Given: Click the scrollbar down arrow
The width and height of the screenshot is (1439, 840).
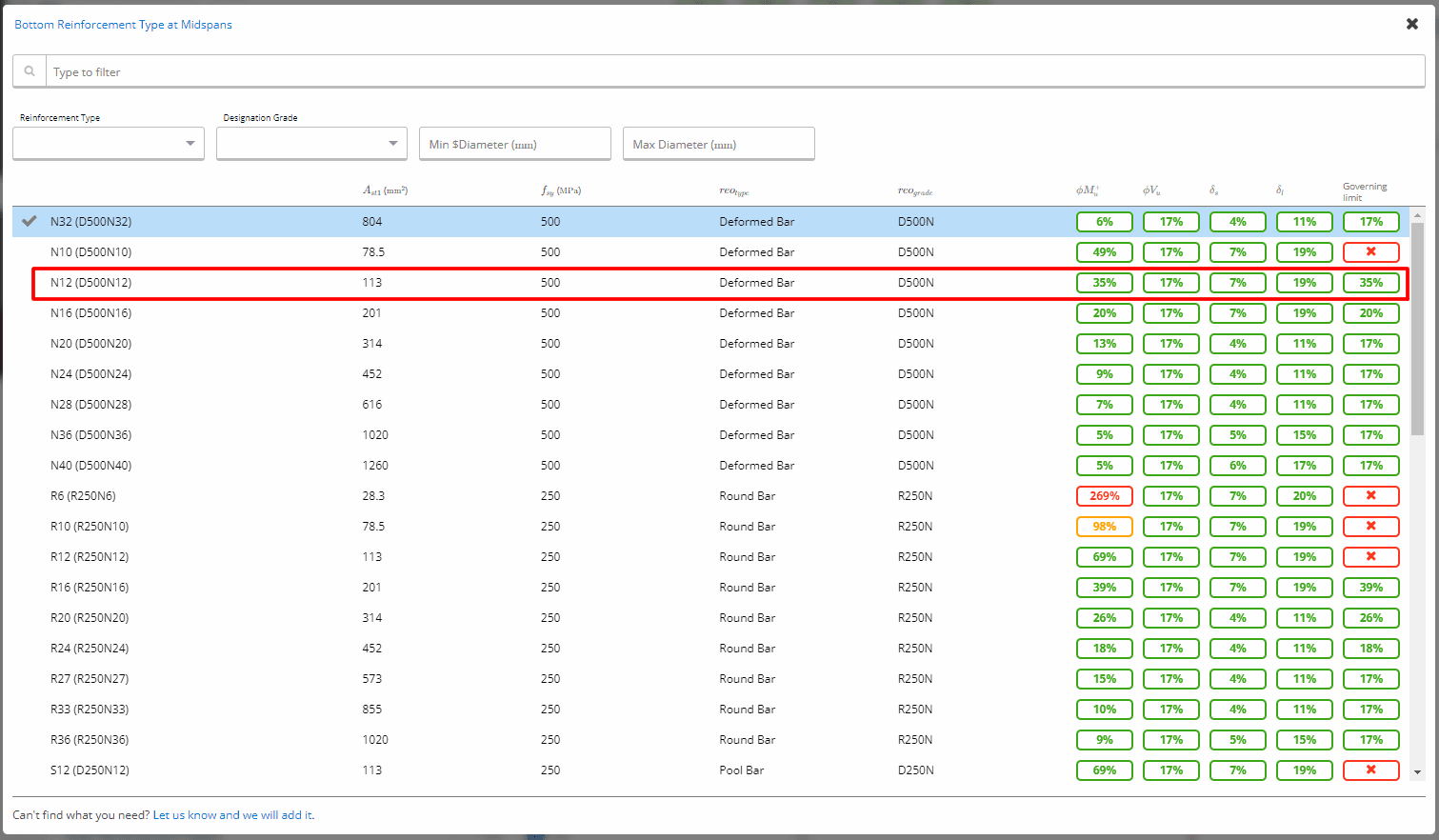Looking at the screenshot, I should pos(1417,772).
